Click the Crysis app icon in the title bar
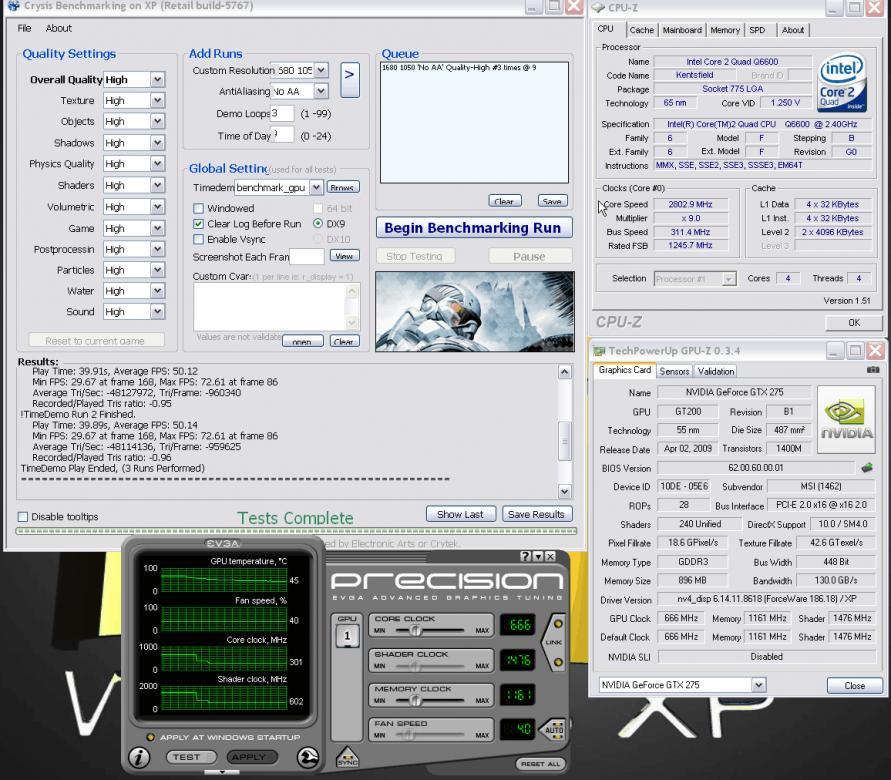891x780 pixels. 14,6
